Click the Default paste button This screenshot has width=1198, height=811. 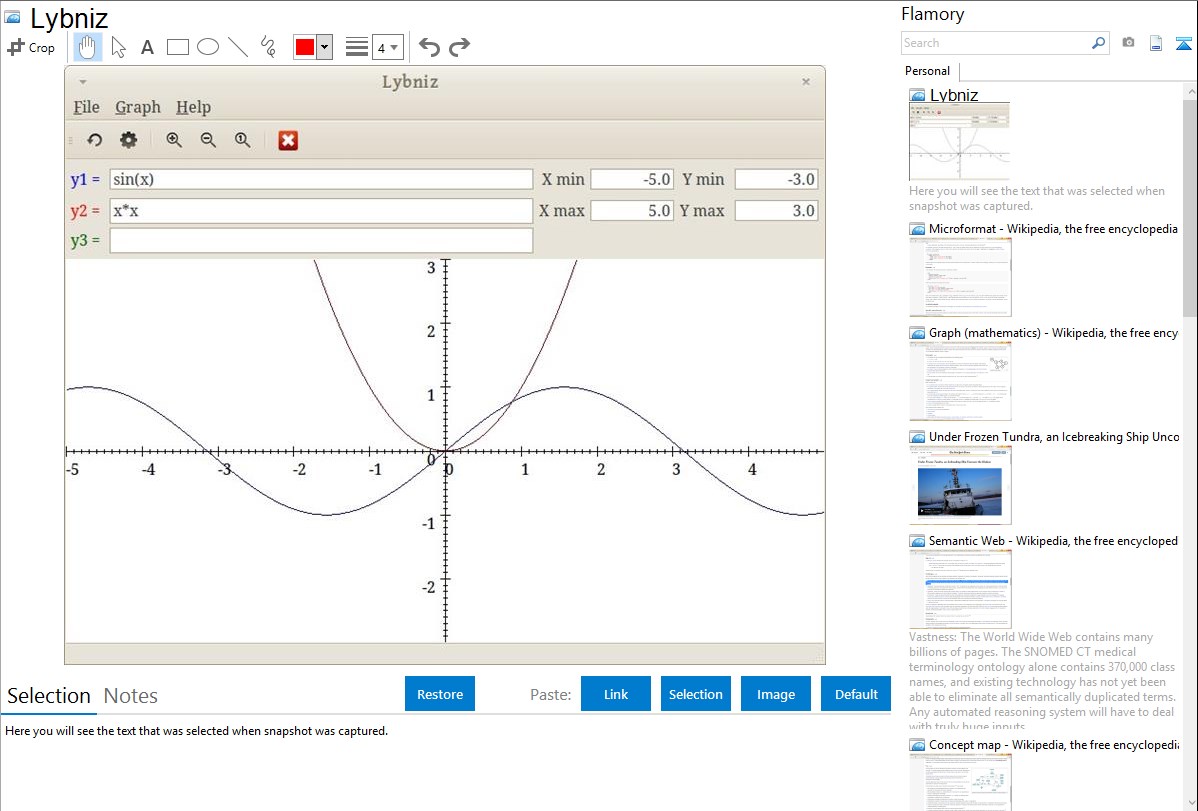point(856,694)
